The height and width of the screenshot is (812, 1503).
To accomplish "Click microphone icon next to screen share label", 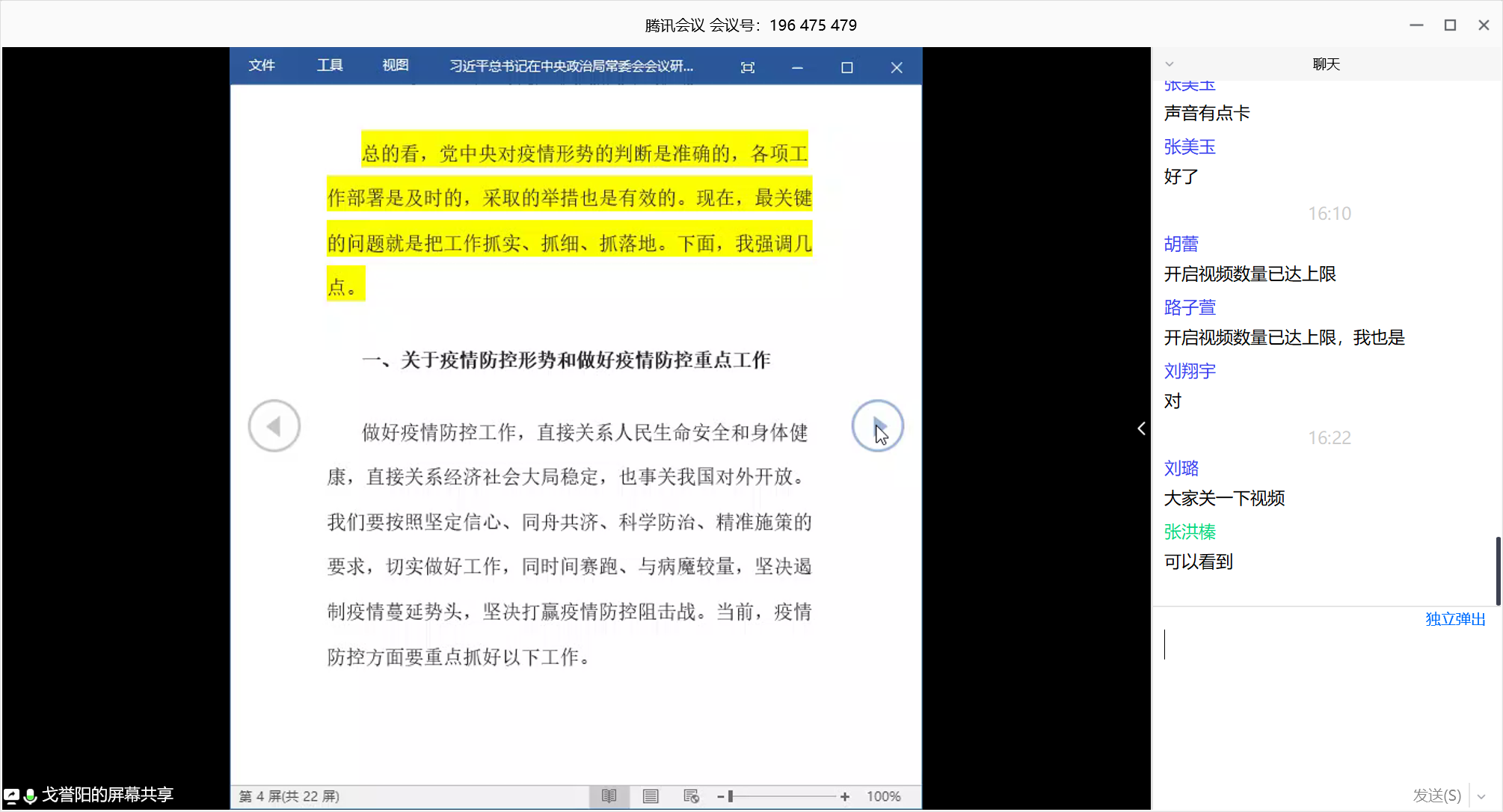I will (x=31, y=796).
